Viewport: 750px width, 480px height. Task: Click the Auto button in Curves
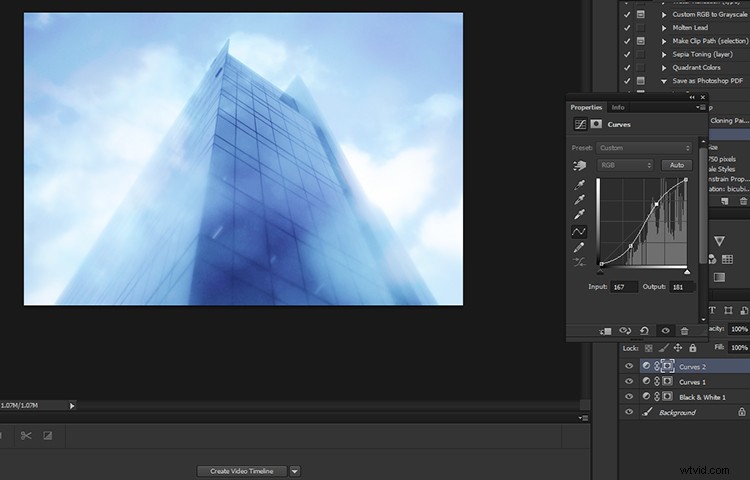pyautogui.click(x=677, y=165)
